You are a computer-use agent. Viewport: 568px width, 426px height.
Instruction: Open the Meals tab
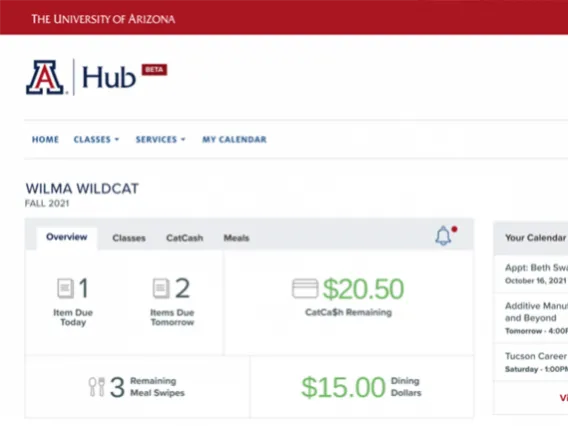(237, 238)
